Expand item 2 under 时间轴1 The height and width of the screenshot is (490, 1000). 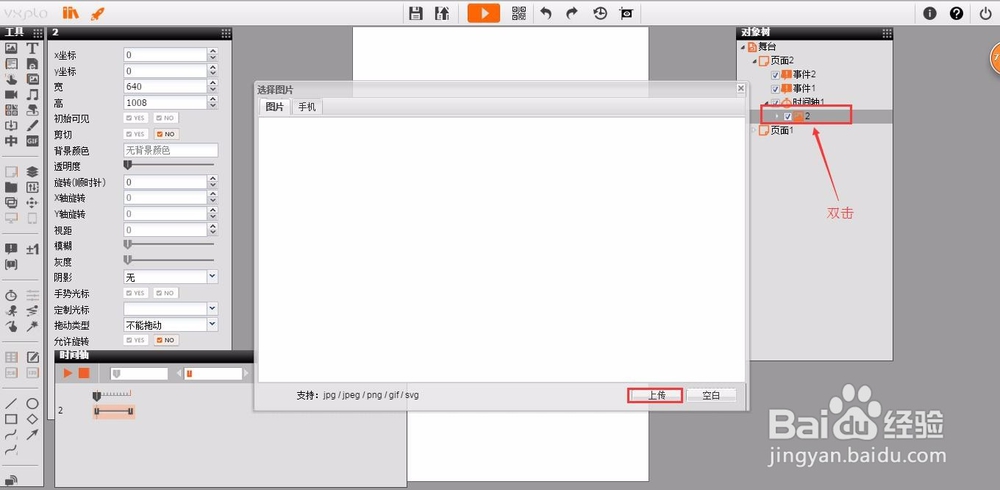[776, 116]
